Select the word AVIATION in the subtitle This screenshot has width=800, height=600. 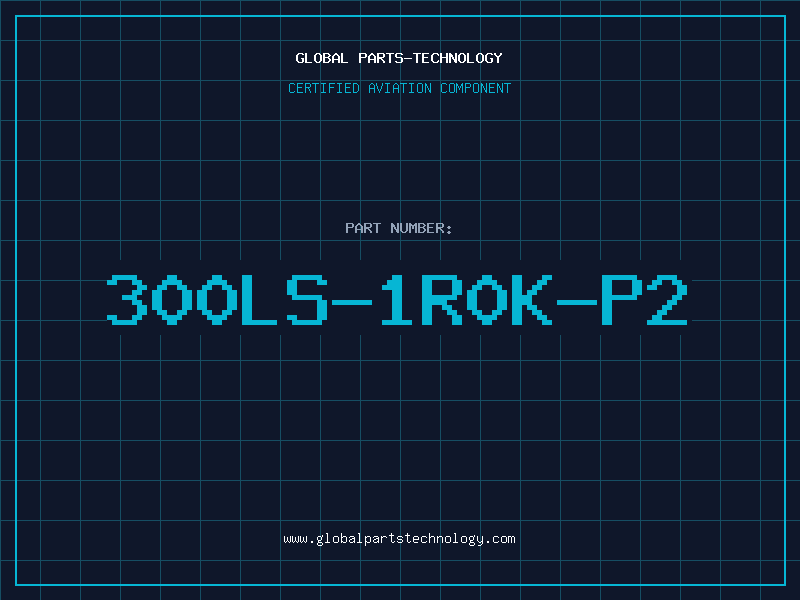click(400, 88)
